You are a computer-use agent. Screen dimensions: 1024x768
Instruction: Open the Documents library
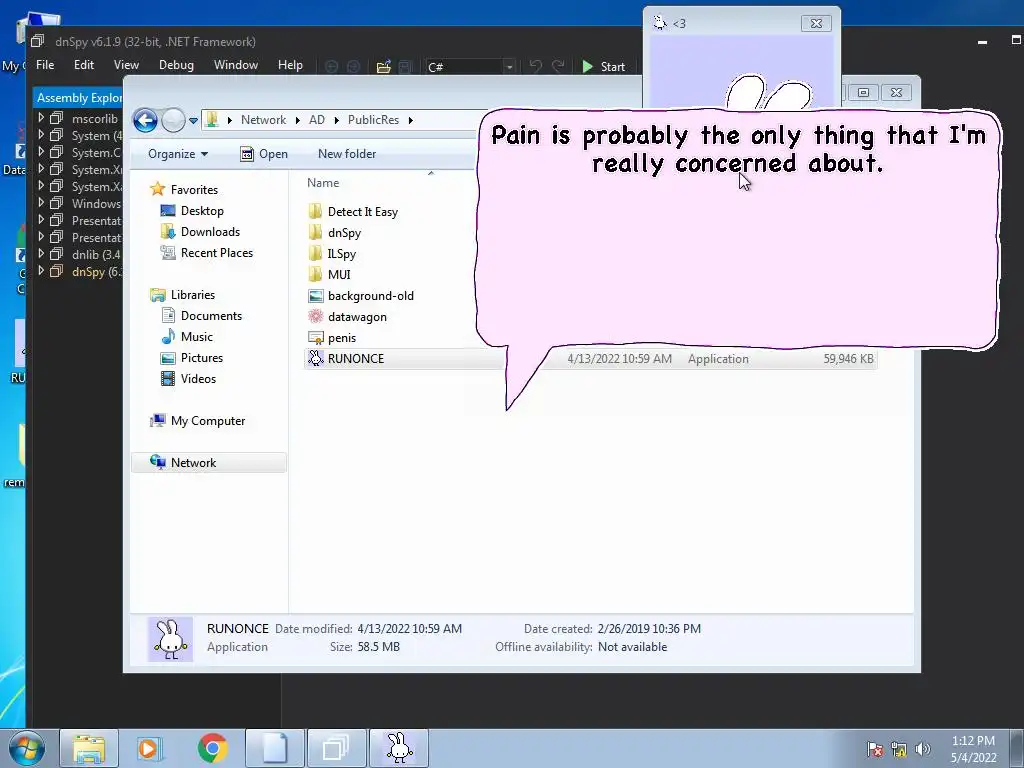click(x=211, y=315)
